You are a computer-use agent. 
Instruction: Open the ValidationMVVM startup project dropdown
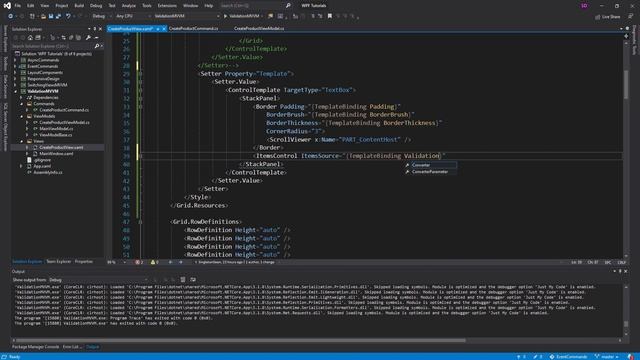(x=186, y=16)
